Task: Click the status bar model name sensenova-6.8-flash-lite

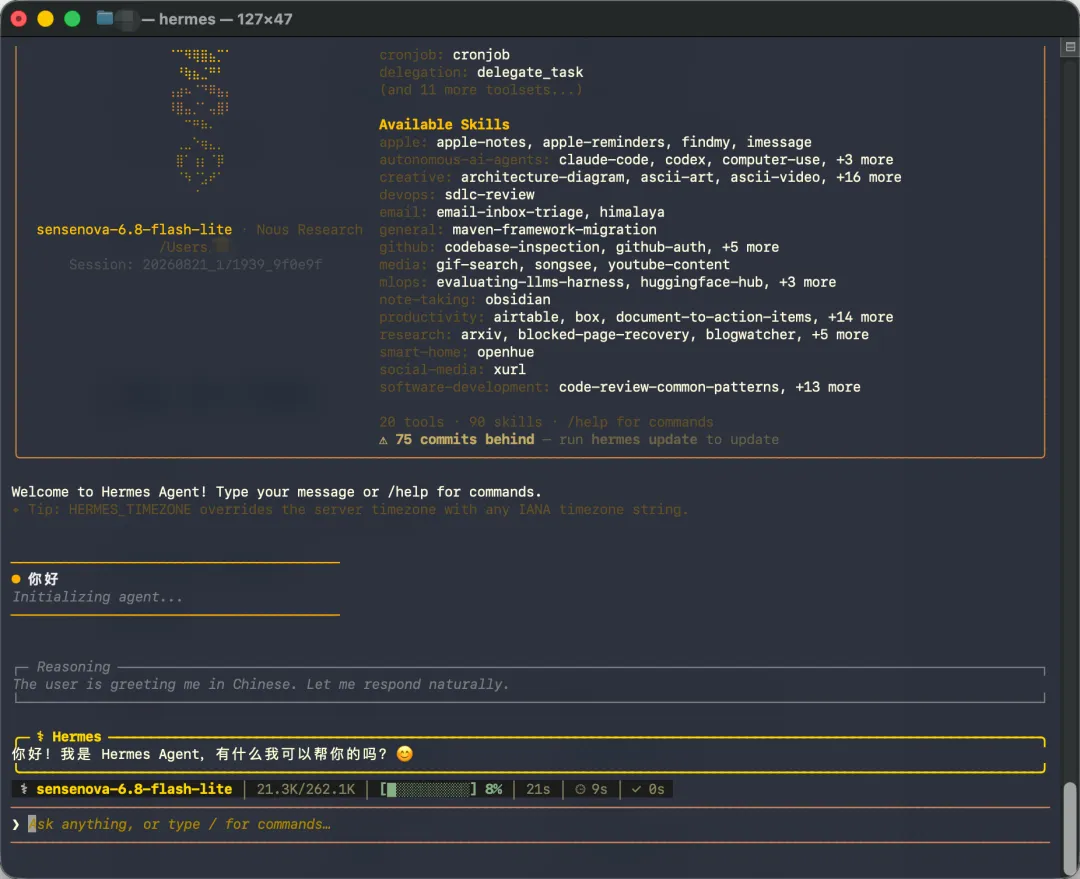Action: 134,789
